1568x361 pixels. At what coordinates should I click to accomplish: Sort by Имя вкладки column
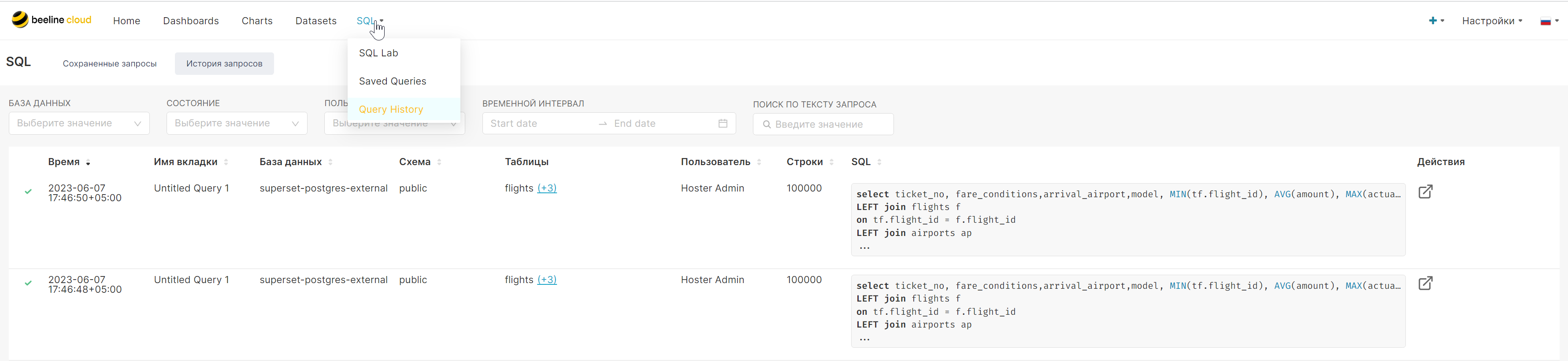click(x=226, y=162)
